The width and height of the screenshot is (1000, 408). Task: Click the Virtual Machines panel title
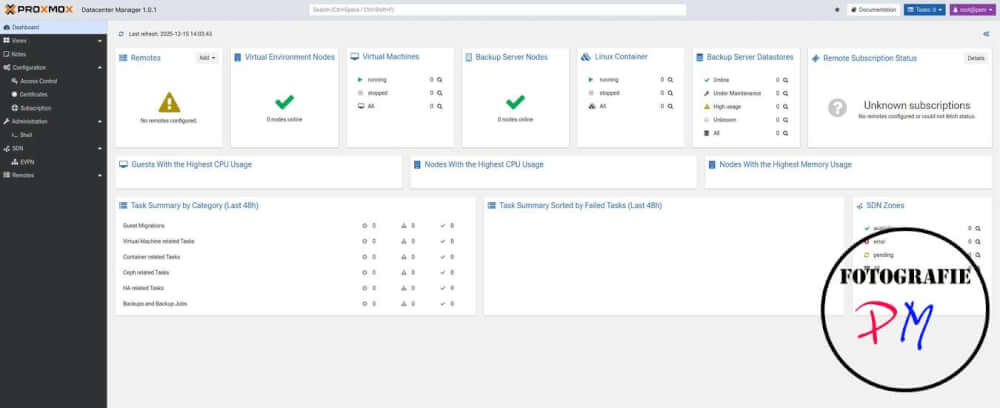pyautogui.click(x=391, y=57)
